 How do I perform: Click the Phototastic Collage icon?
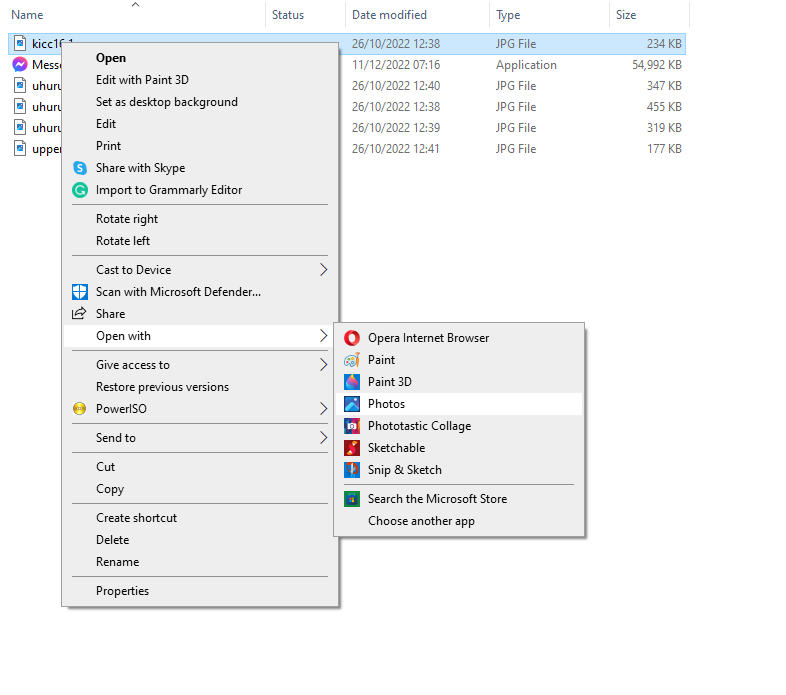[352, 426]
